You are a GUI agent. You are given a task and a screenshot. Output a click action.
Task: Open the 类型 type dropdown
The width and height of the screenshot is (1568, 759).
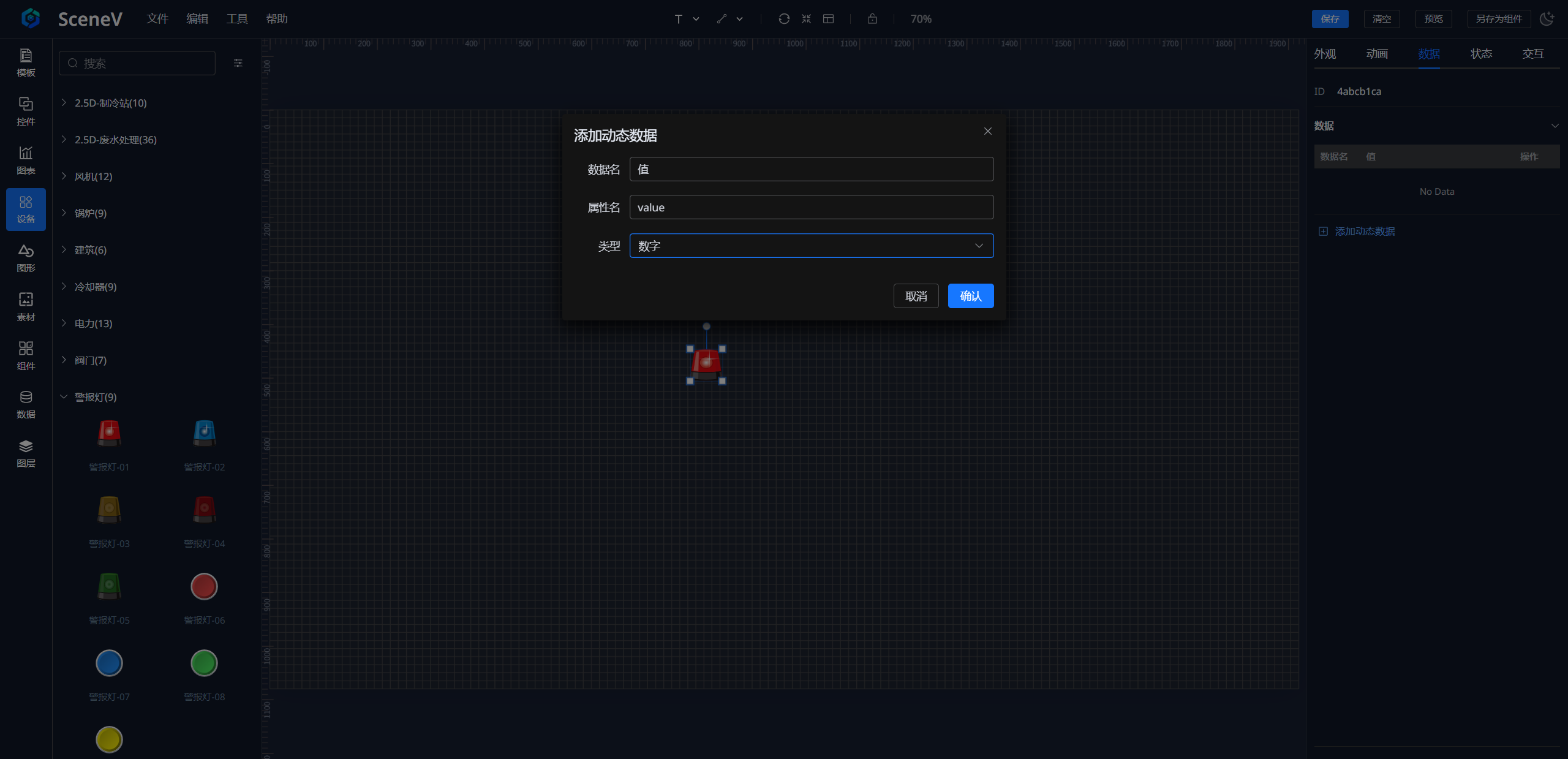click(x=811, y=246)
